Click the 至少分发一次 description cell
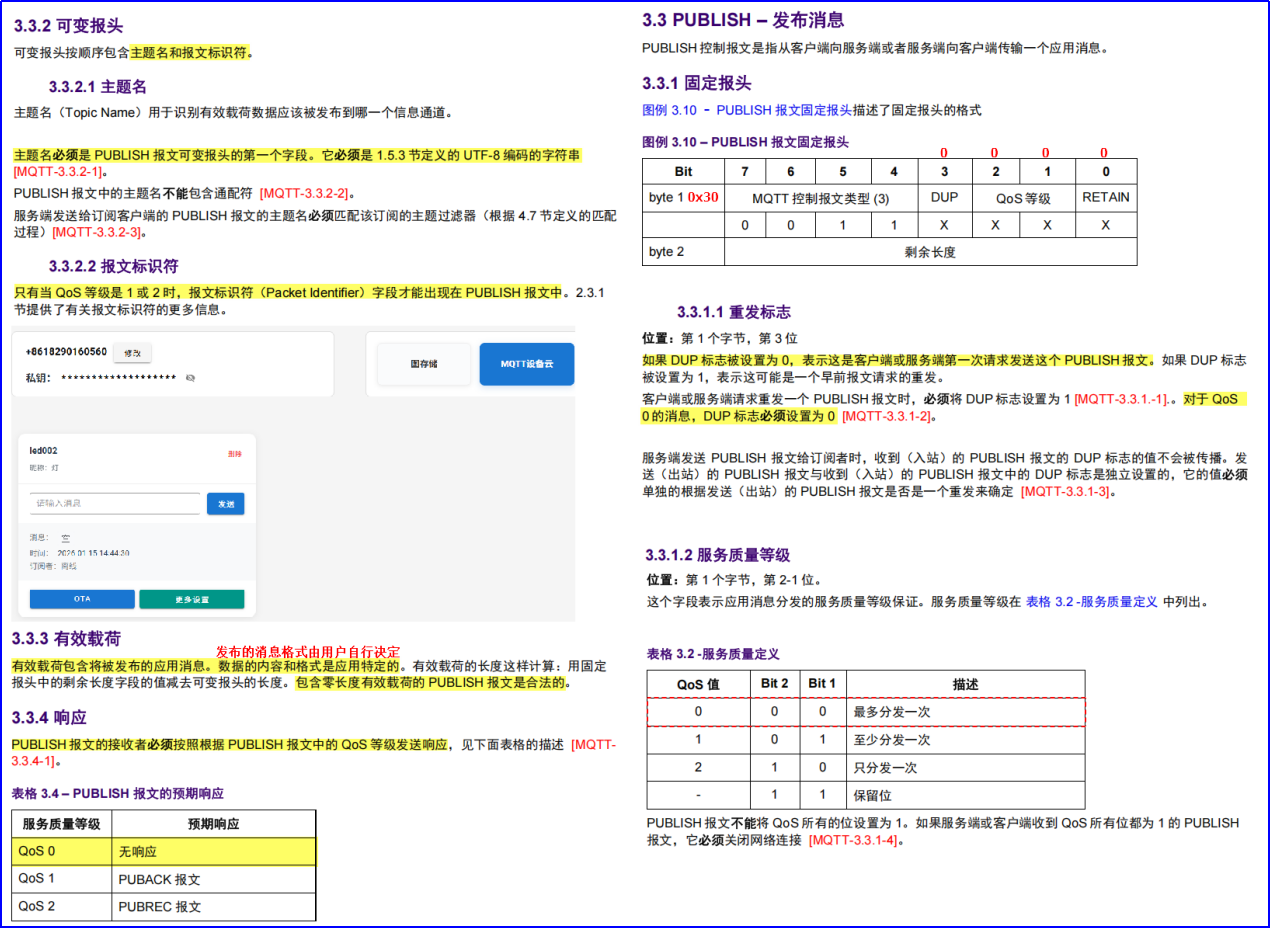 [965, 740]
